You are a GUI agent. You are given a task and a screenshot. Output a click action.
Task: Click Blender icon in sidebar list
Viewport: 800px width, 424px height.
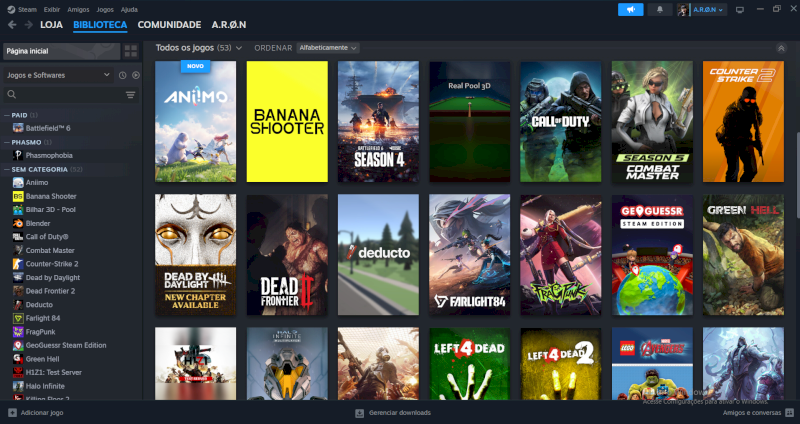[18, 223]
